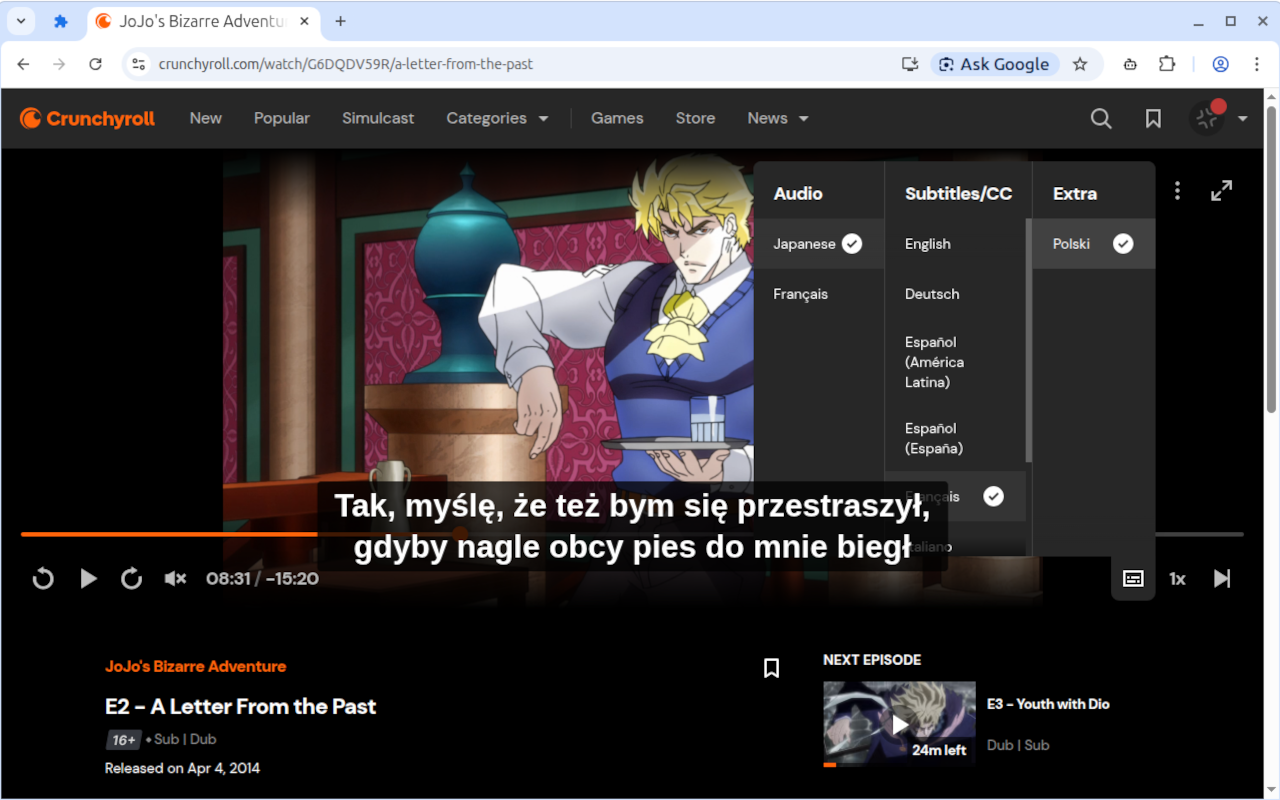Viewport: 1280px width, 800px height.
Task: View site information for crunchyroll.com
Action: [x=139, y=64]
